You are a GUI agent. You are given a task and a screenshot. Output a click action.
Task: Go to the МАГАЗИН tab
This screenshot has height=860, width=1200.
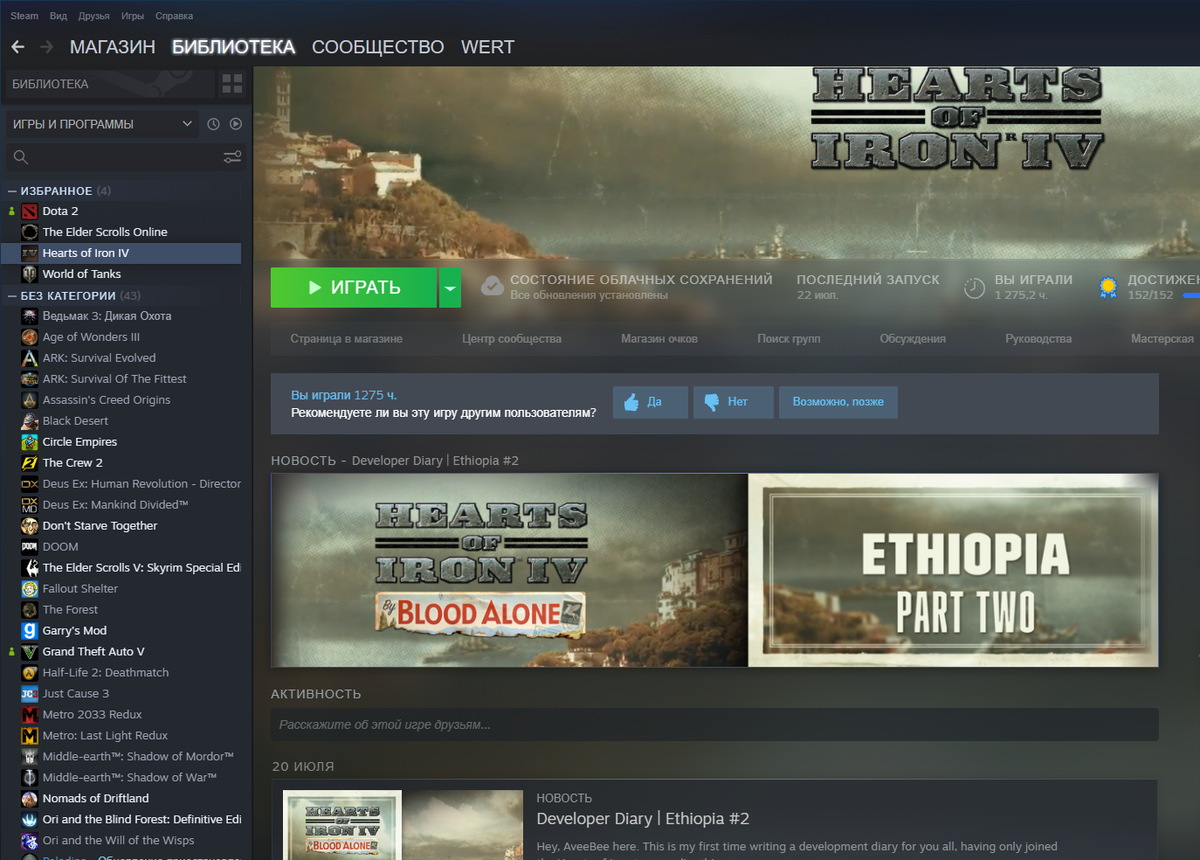pyautogui.click(x=112, y=47)
